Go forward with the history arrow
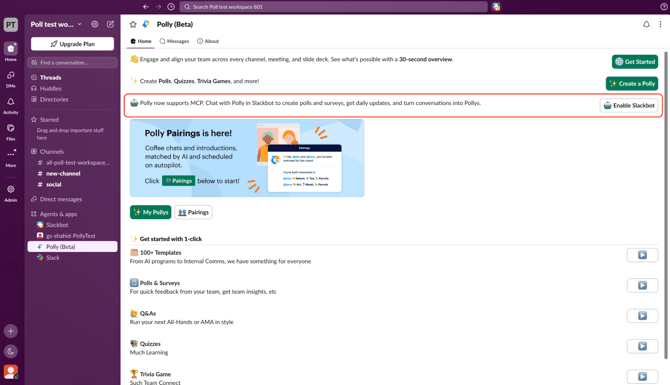 [158, 6]
